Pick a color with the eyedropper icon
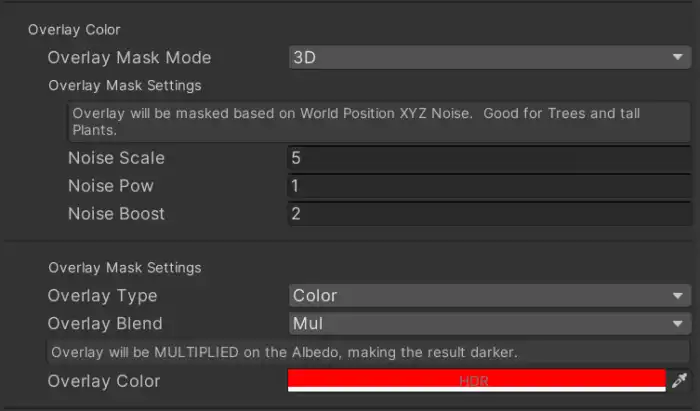This screenshot has height=411, width=700. (680, 381)
